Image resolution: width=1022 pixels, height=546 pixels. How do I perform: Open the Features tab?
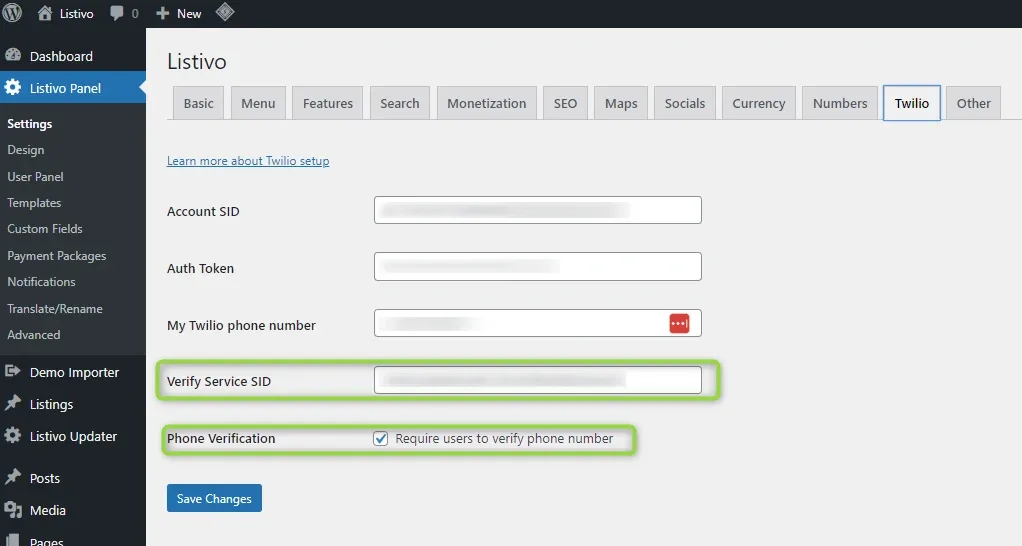click(327, 103)
